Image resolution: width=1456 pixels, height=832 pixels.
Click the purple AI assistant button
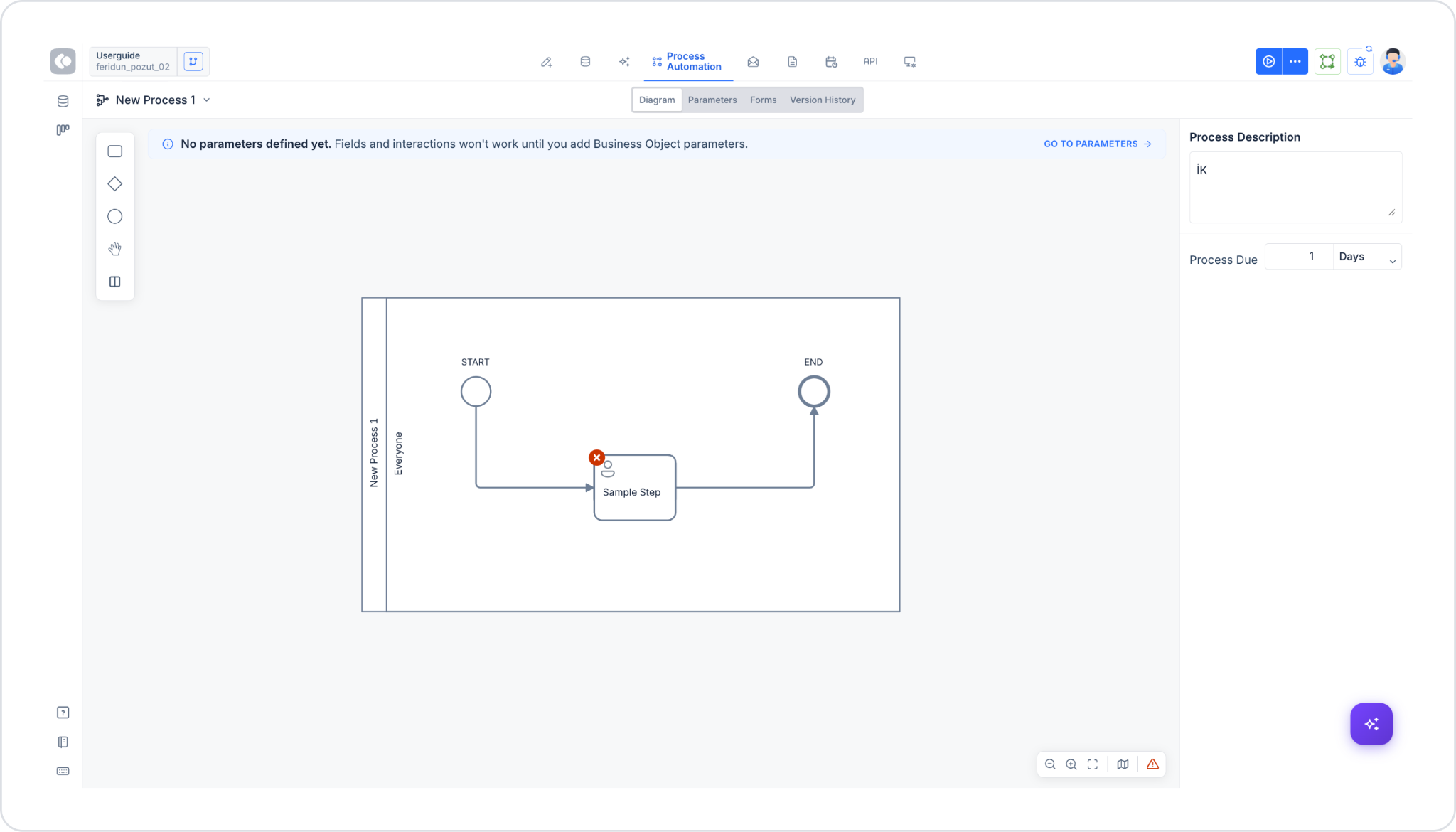1371,724
